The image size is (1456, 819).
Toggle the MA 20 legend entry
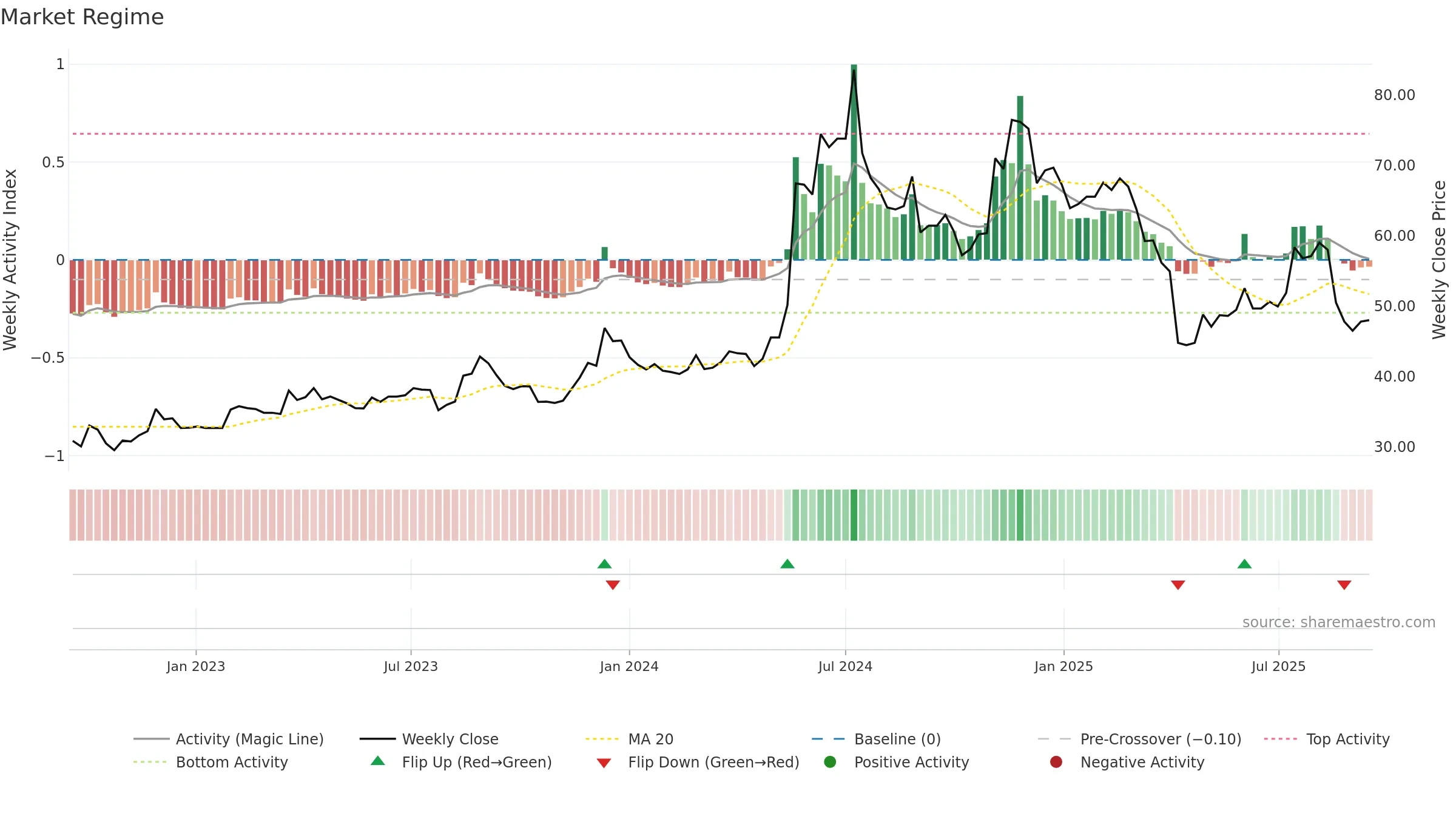pyautogui.click(x=629, y=739)
